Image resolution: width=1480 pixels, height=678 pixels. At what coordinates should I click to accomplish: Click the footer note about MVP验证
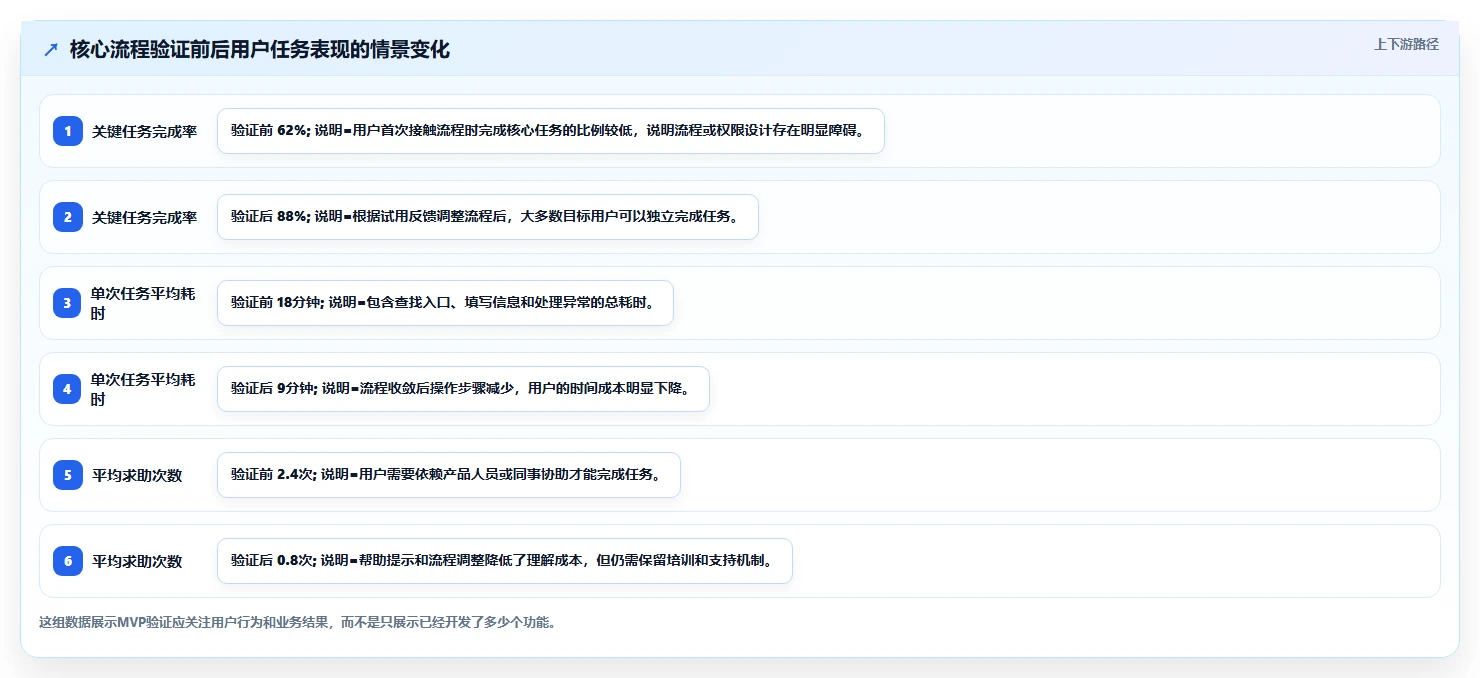(297, 622)
